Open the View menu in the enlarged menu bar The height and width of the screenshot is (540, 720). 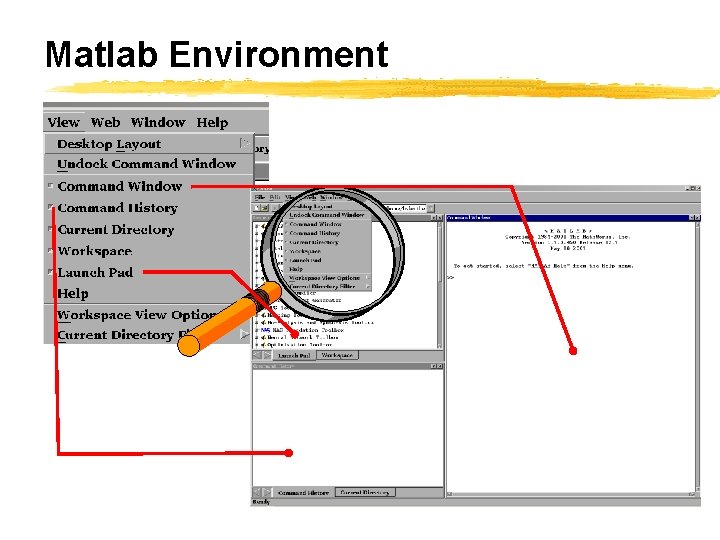[x=63, y=122]
